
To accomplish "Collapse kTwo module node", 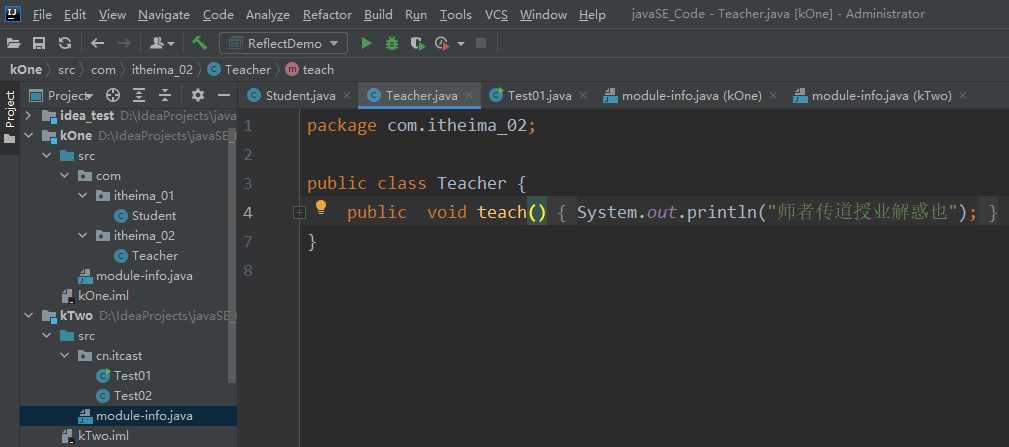I will 28,316.
